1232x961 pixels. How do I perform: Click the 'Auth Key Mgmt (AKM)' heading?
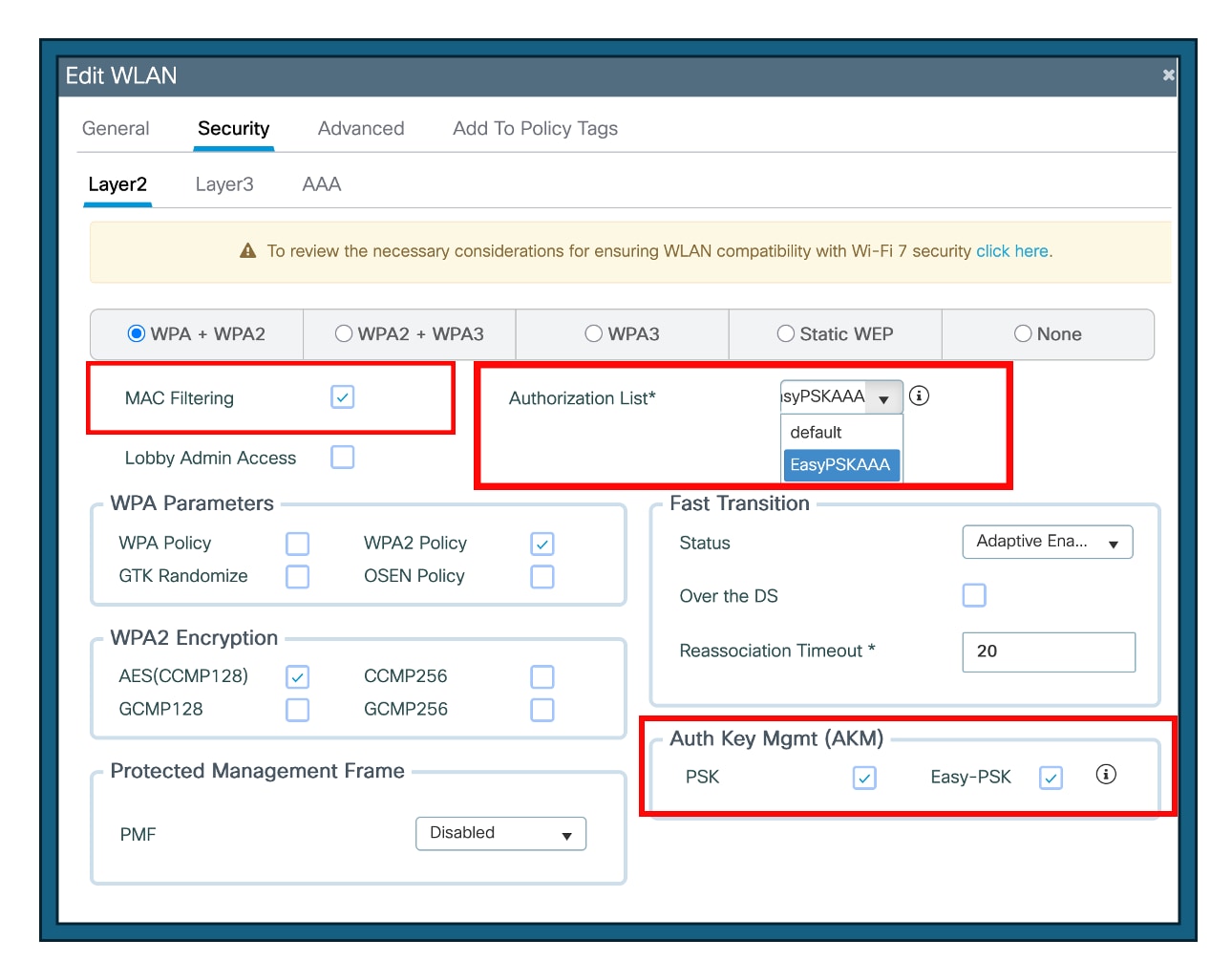[776, 738]
